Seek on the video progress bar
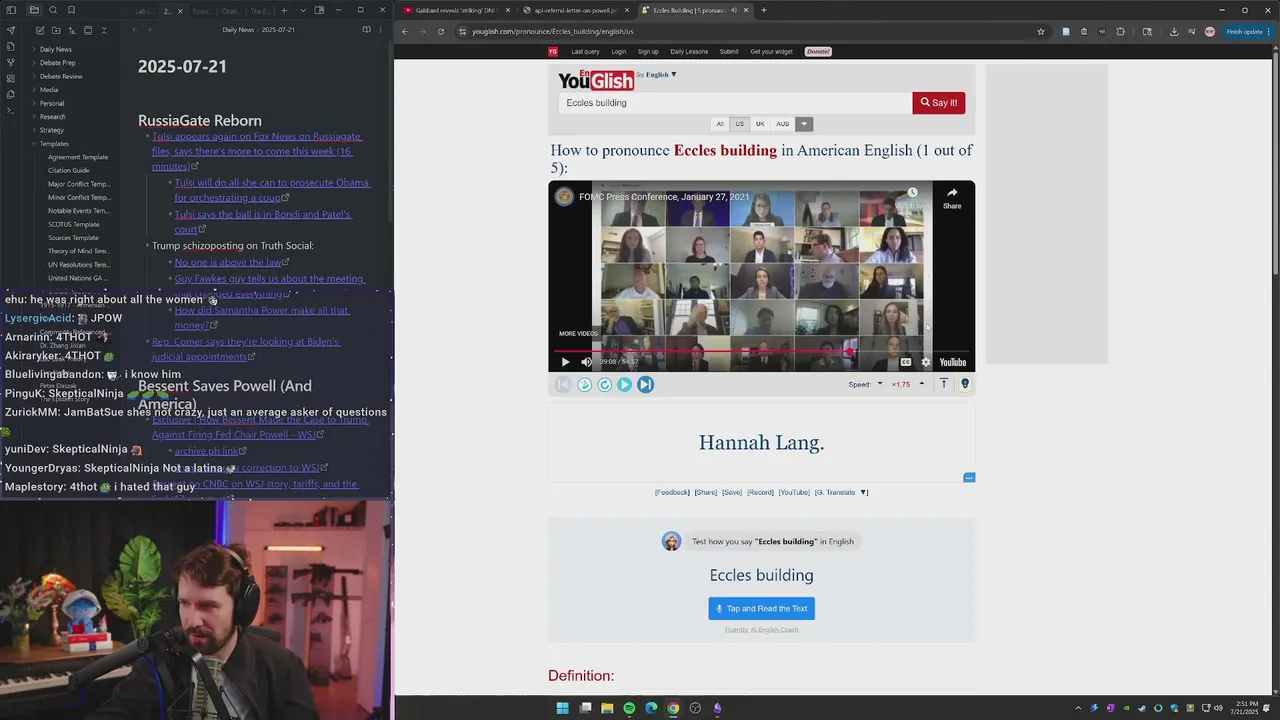The height and width of the screenshot is (720, 1280). [761, 352]
